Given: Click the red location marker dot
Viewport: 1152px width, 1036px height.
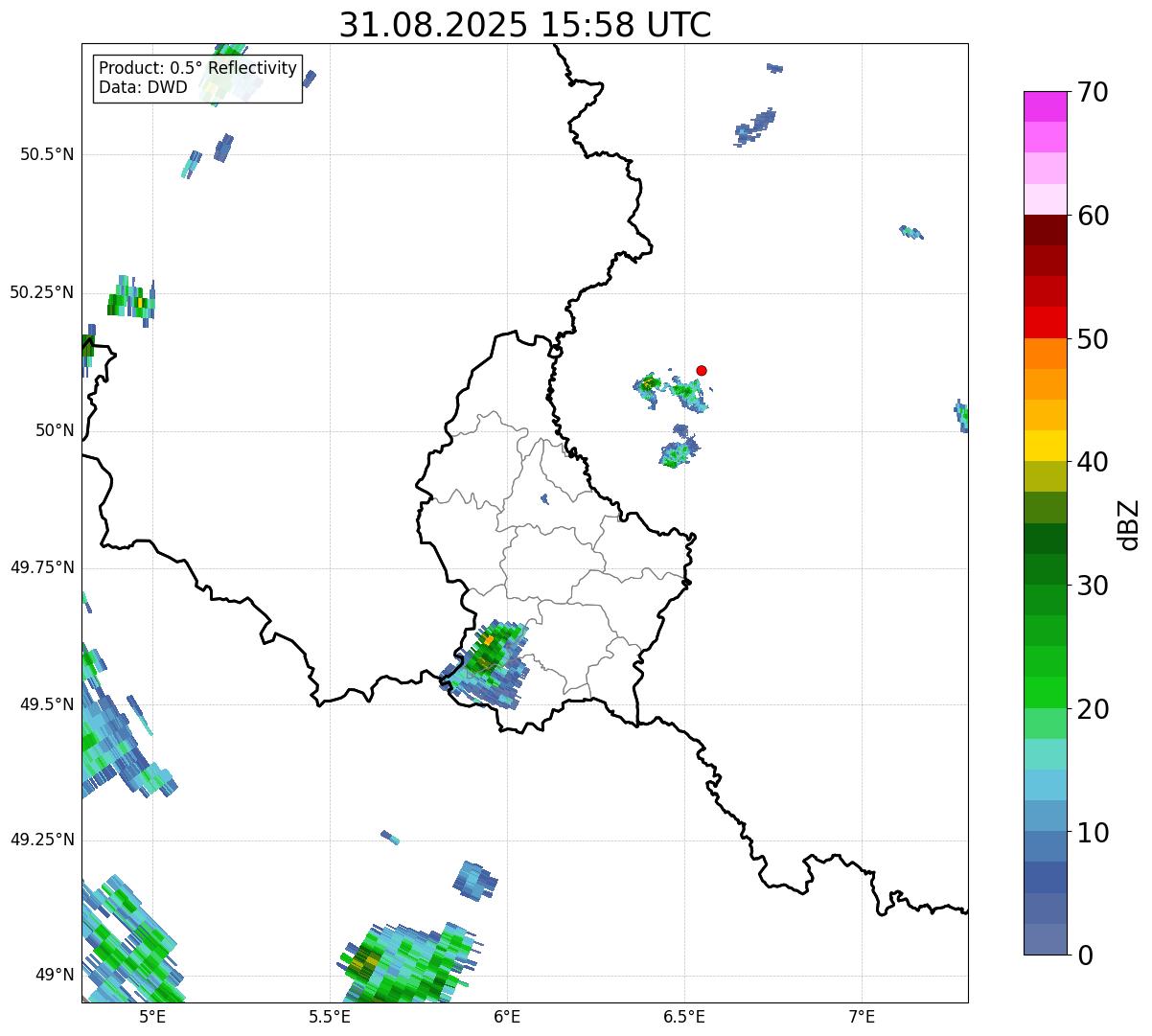Looking at the screenshot, I should 702,370.
